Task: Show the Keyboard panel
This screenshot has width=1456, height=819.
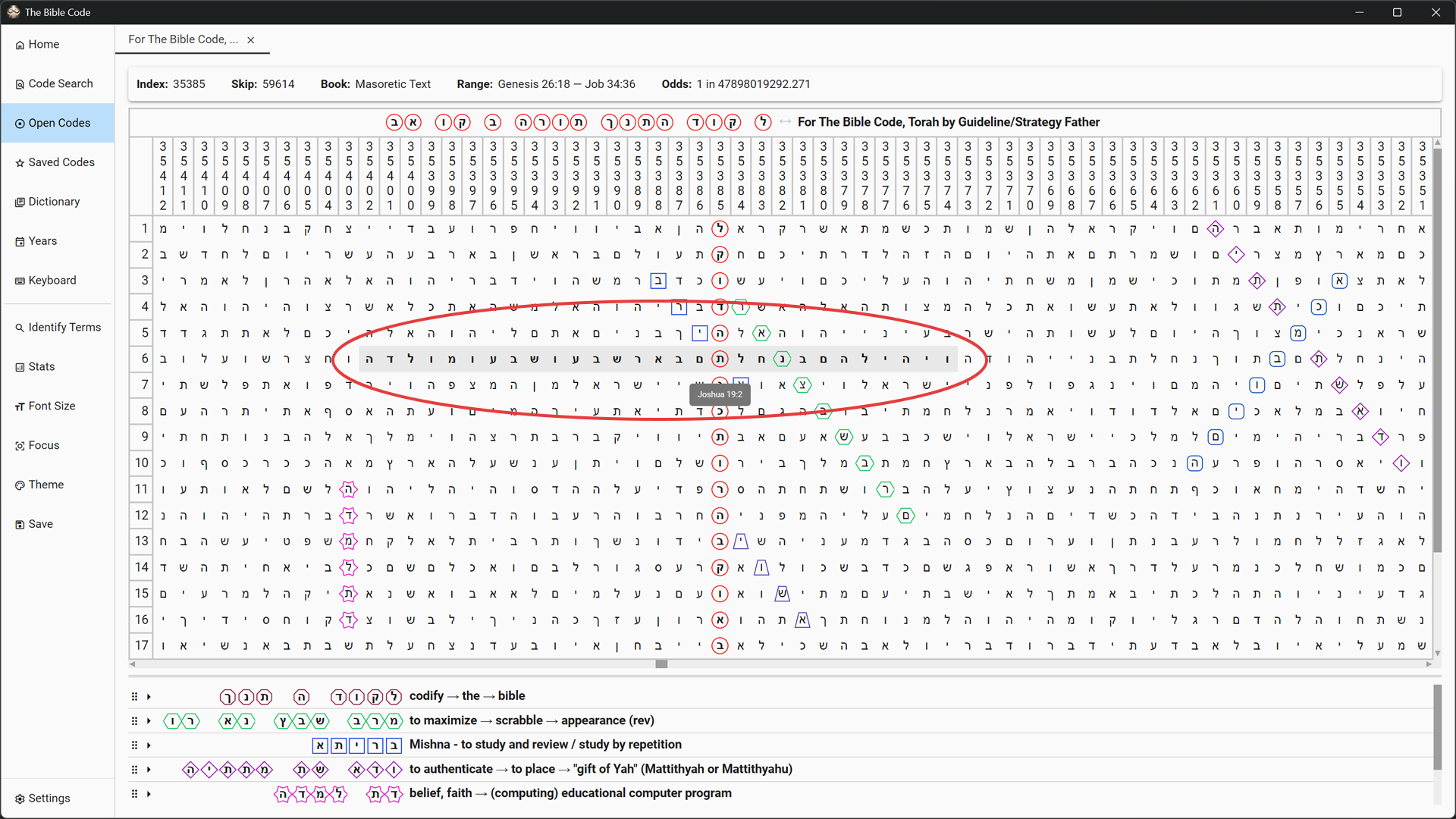Action: (52, 280)
